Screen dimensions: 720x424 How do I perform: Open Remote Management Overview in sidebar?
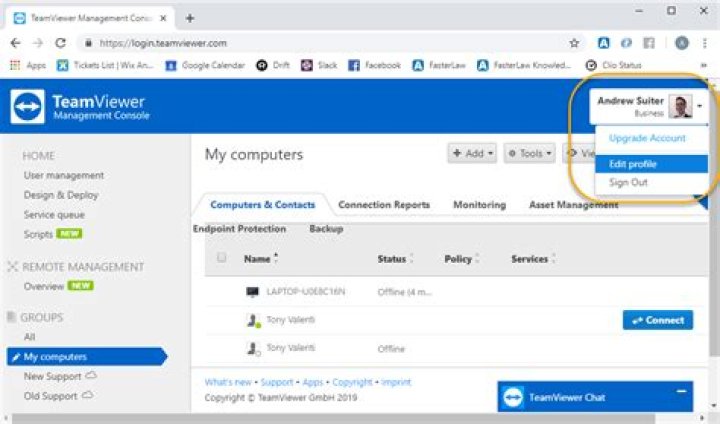(x=44, y=286)
